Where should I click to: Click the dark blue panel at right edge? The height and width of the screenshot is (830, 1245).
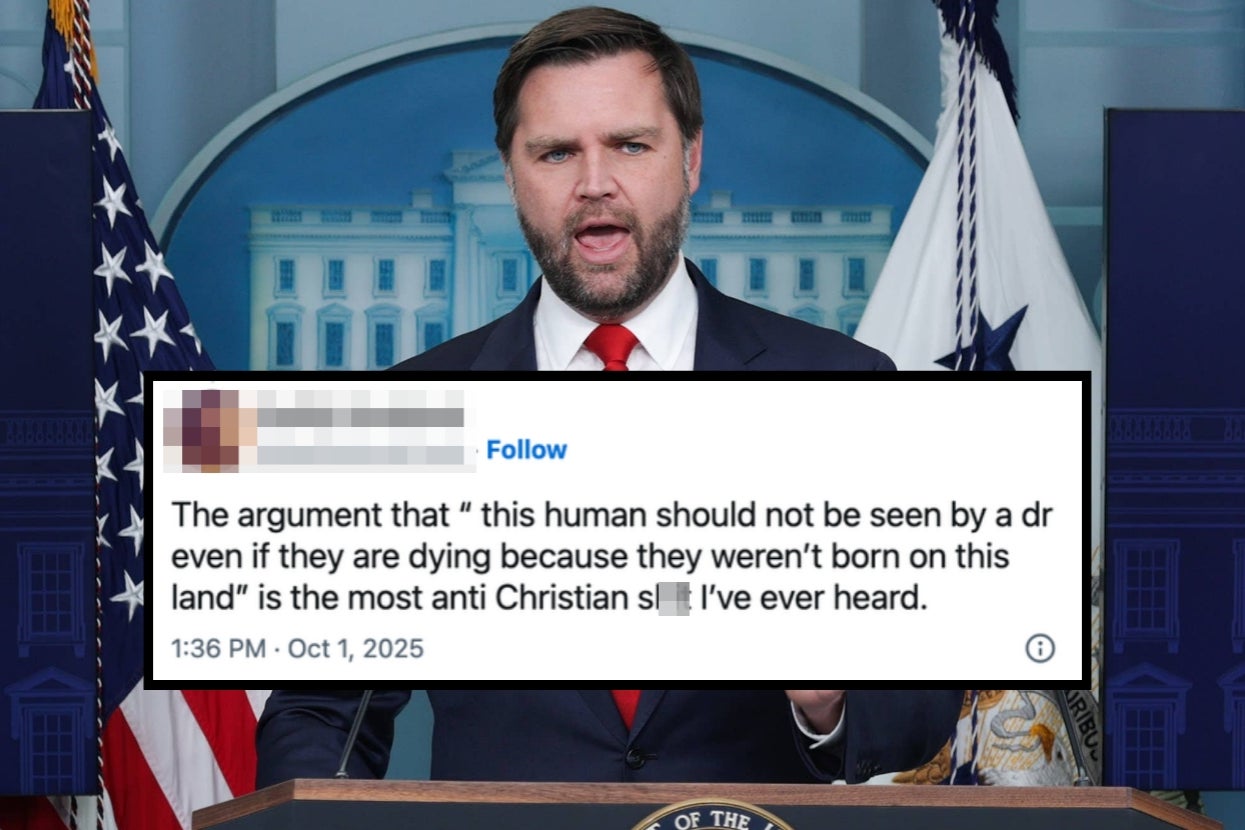[1175, 450]
